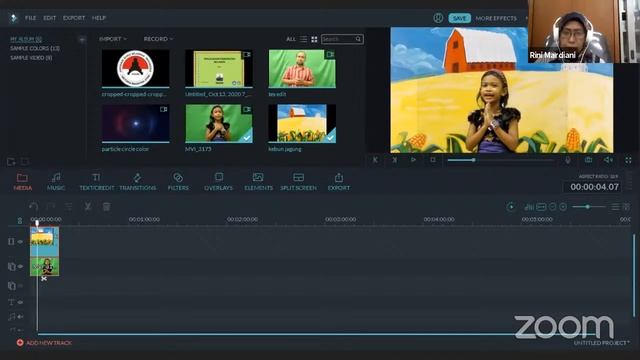The image size is (640, 360).
Task: Click the Filmora app logo
Action: tap(13, 18)
